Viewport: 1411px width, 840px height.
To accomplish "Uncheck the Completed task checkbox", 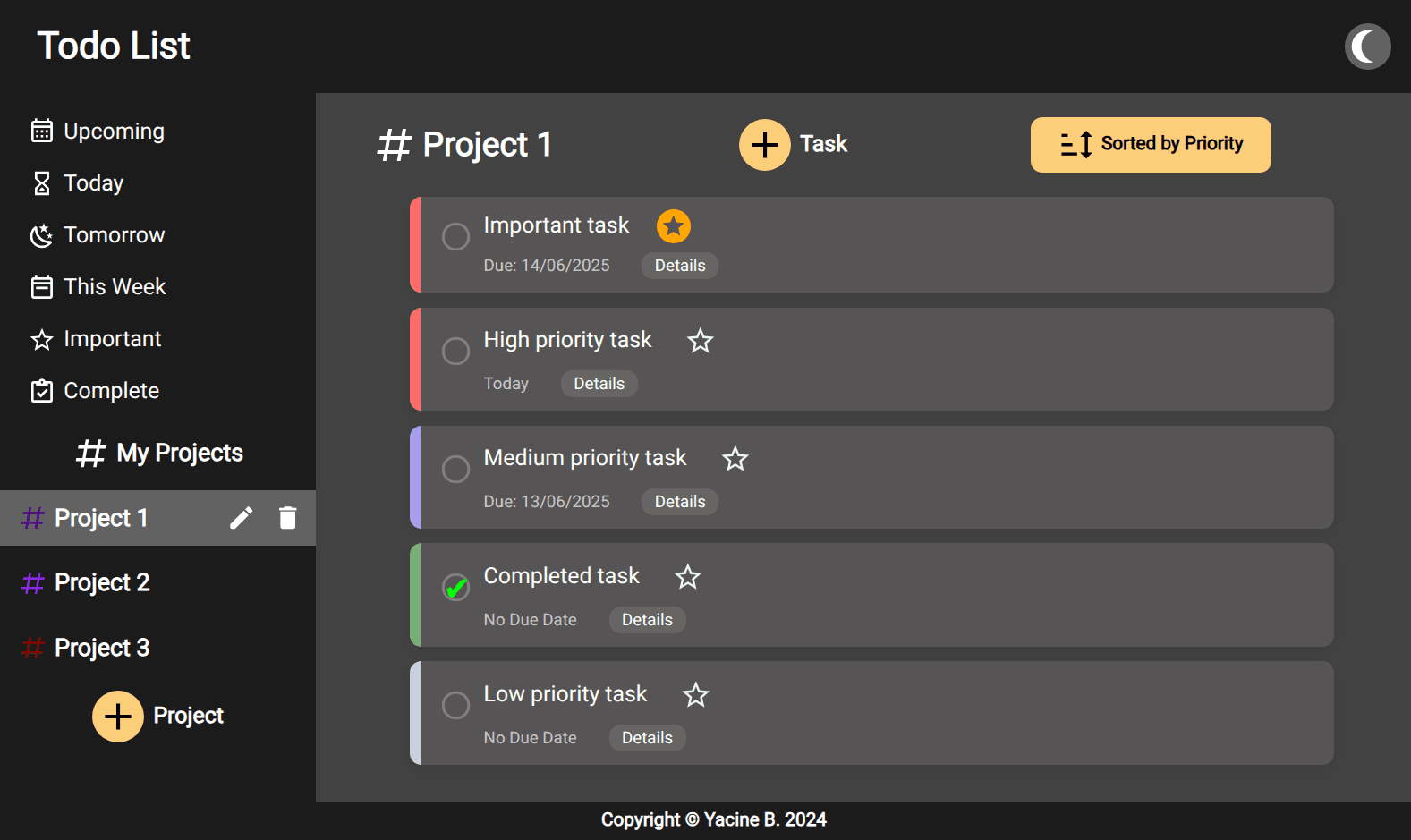I will 456,588.
